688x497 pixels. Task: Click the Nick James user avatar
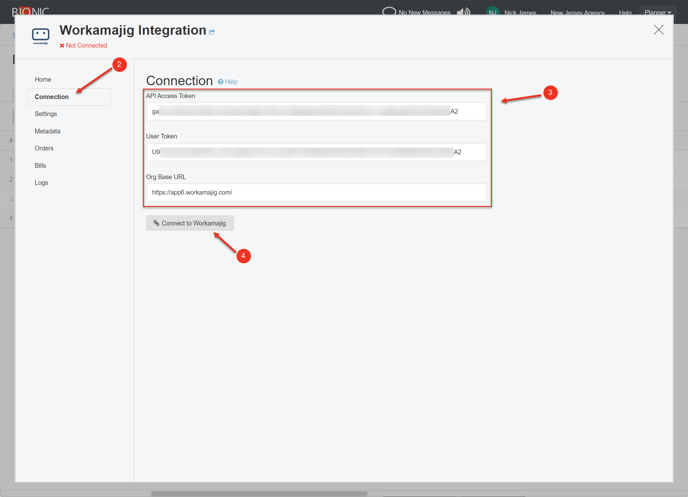click(x=493, y=12)
